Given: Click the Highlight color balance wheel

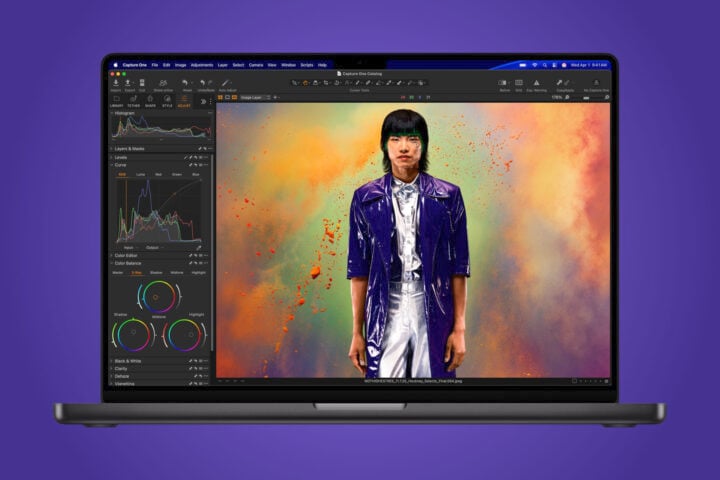Looking at the screenshot, I should (x=185, y=335).
